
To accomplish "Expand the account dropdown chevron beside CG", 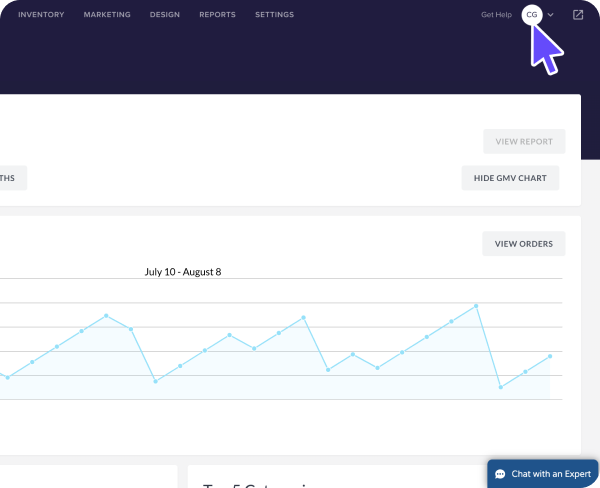I will (551, 15).
